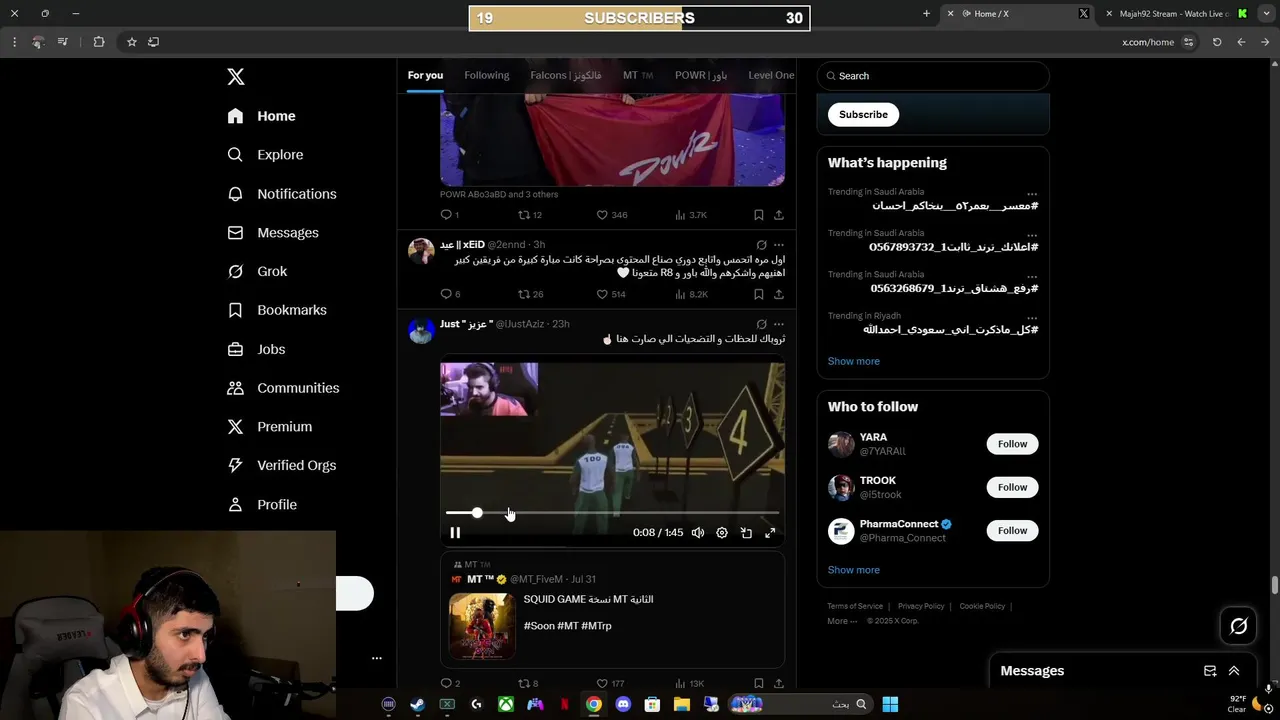The width and height of the screenshot is (1280, 720).
Task: Switch to the Falcons timeline tab
Action: (x=566, y=75)
